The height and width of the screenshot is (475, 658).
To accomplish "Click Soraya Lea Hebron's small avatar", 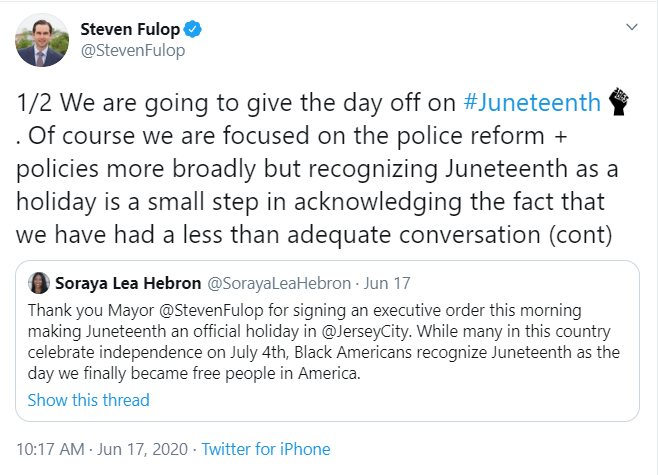I will (x=40, y=281).
